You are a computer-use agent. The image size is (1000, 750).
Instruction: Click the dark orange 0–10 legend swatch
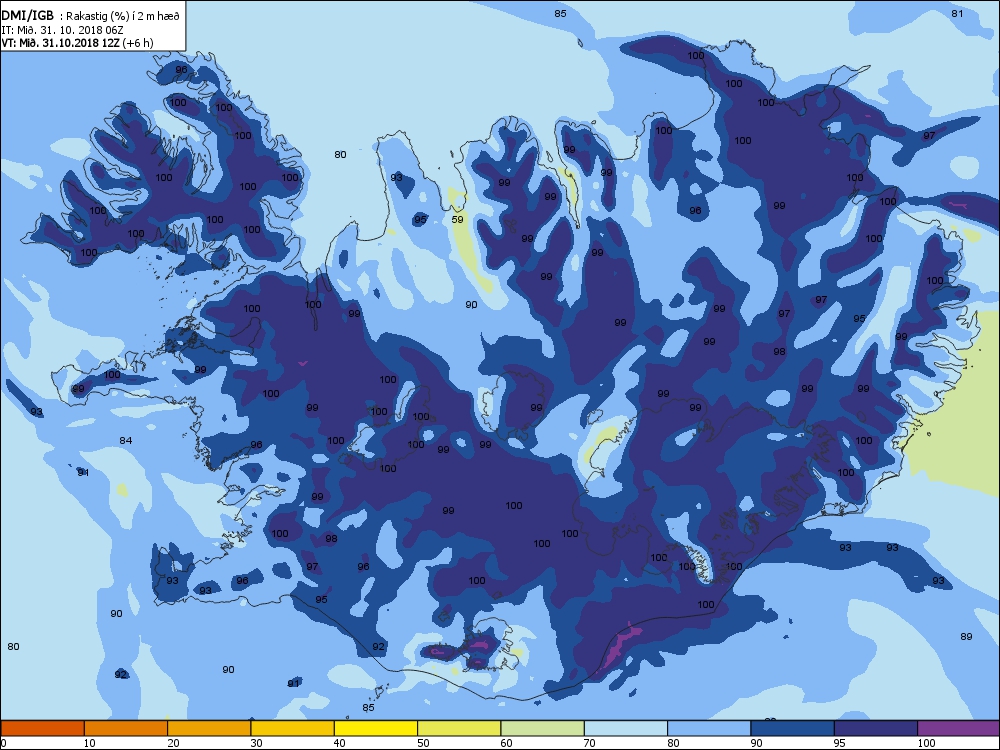click(x=42, y=728)
